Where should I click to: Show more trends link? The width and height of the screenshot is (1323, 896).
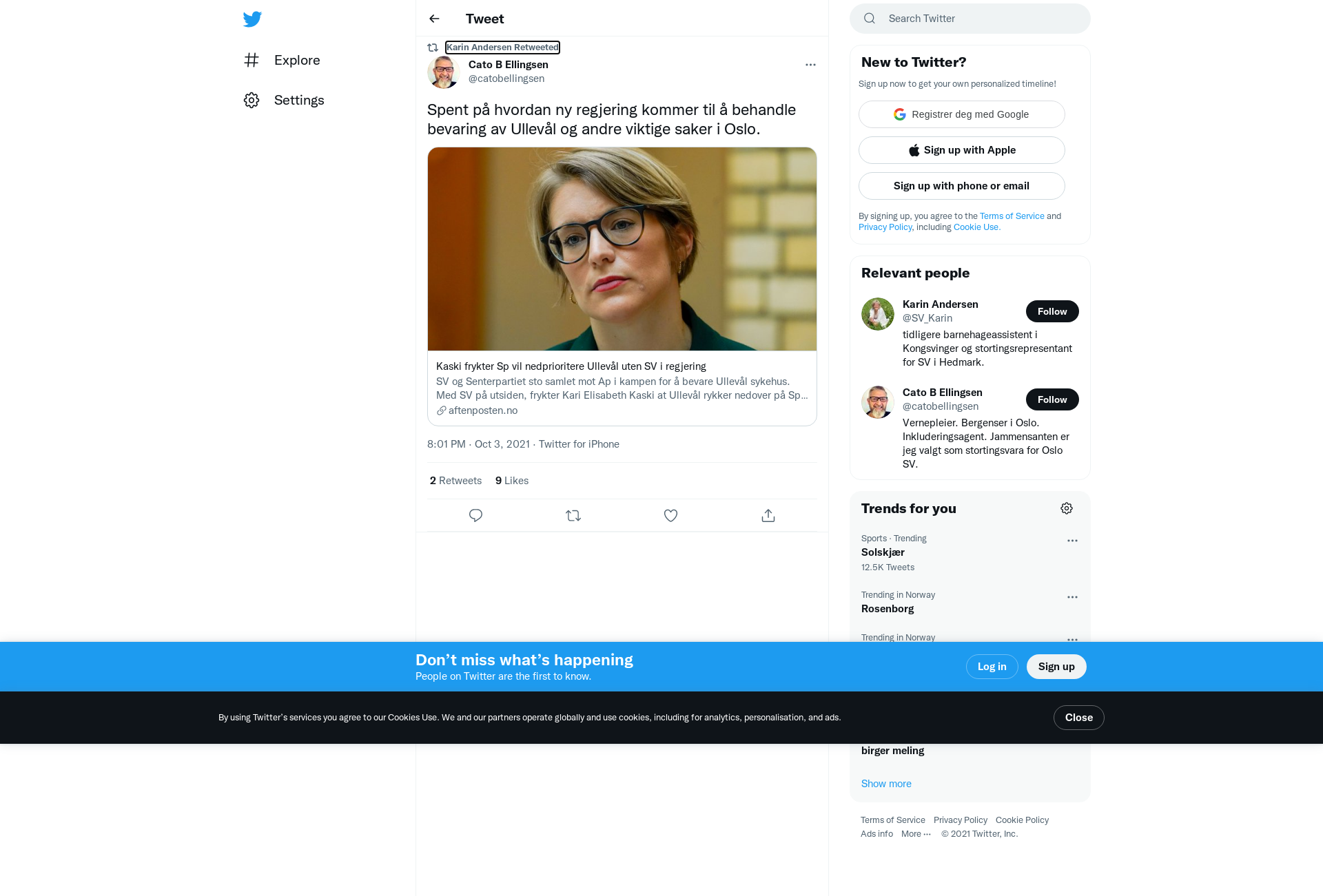point(886,784)
